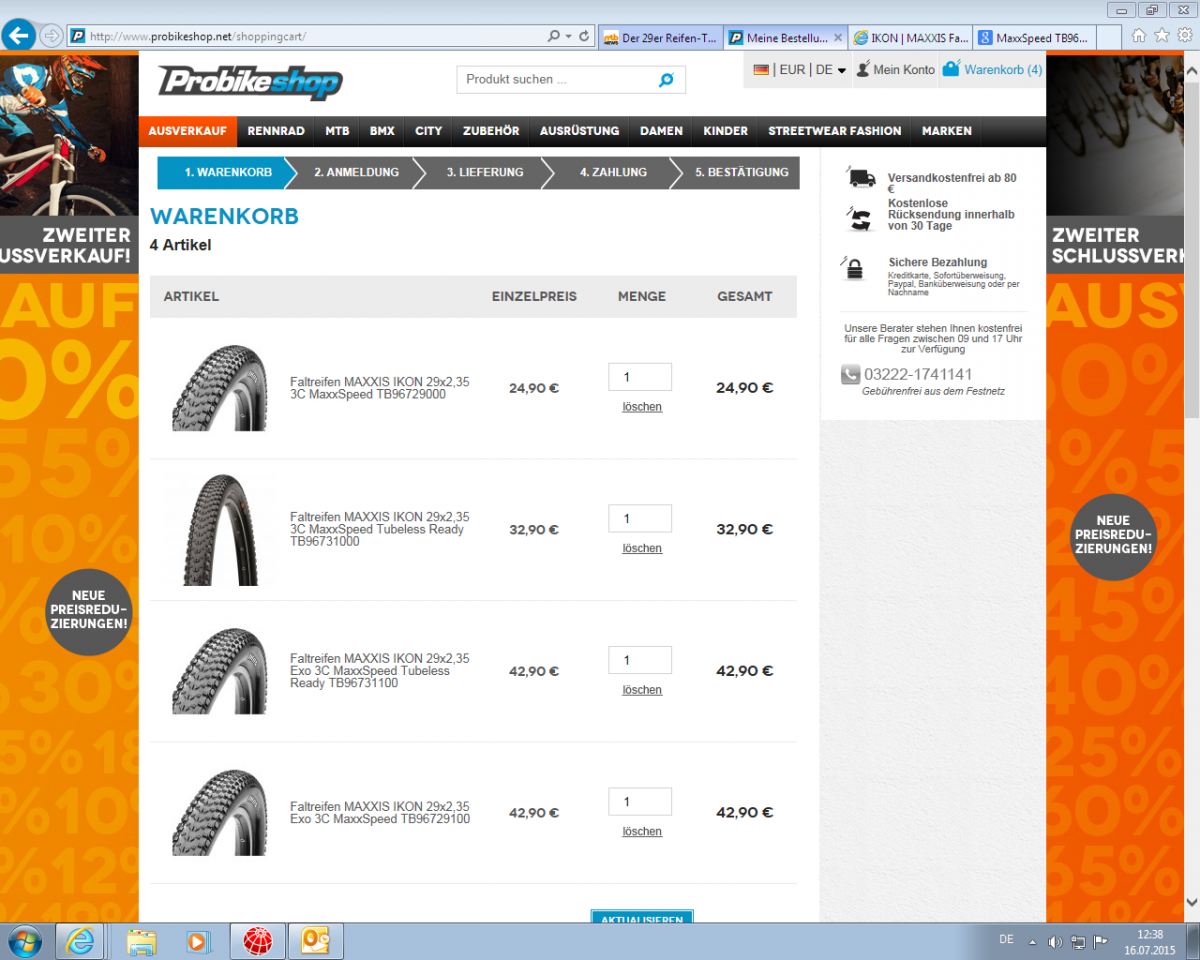
Task: Open the KINDER menu
Action: coord(725,131)
